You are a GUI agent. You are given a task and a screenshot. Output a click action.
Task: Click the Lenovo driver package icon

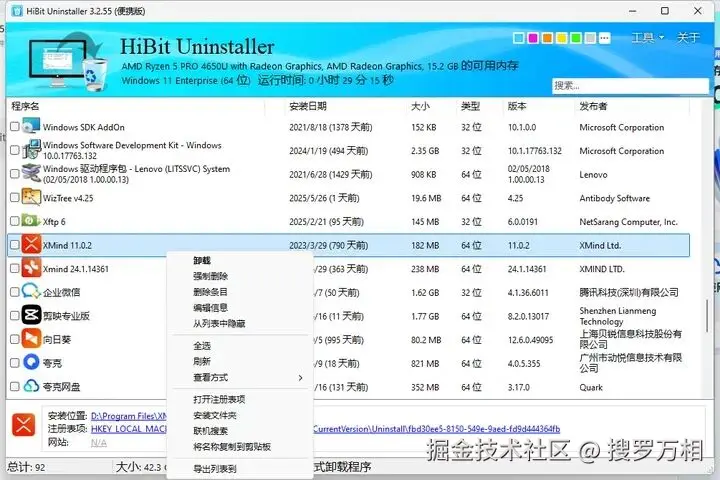click(31, 174)
